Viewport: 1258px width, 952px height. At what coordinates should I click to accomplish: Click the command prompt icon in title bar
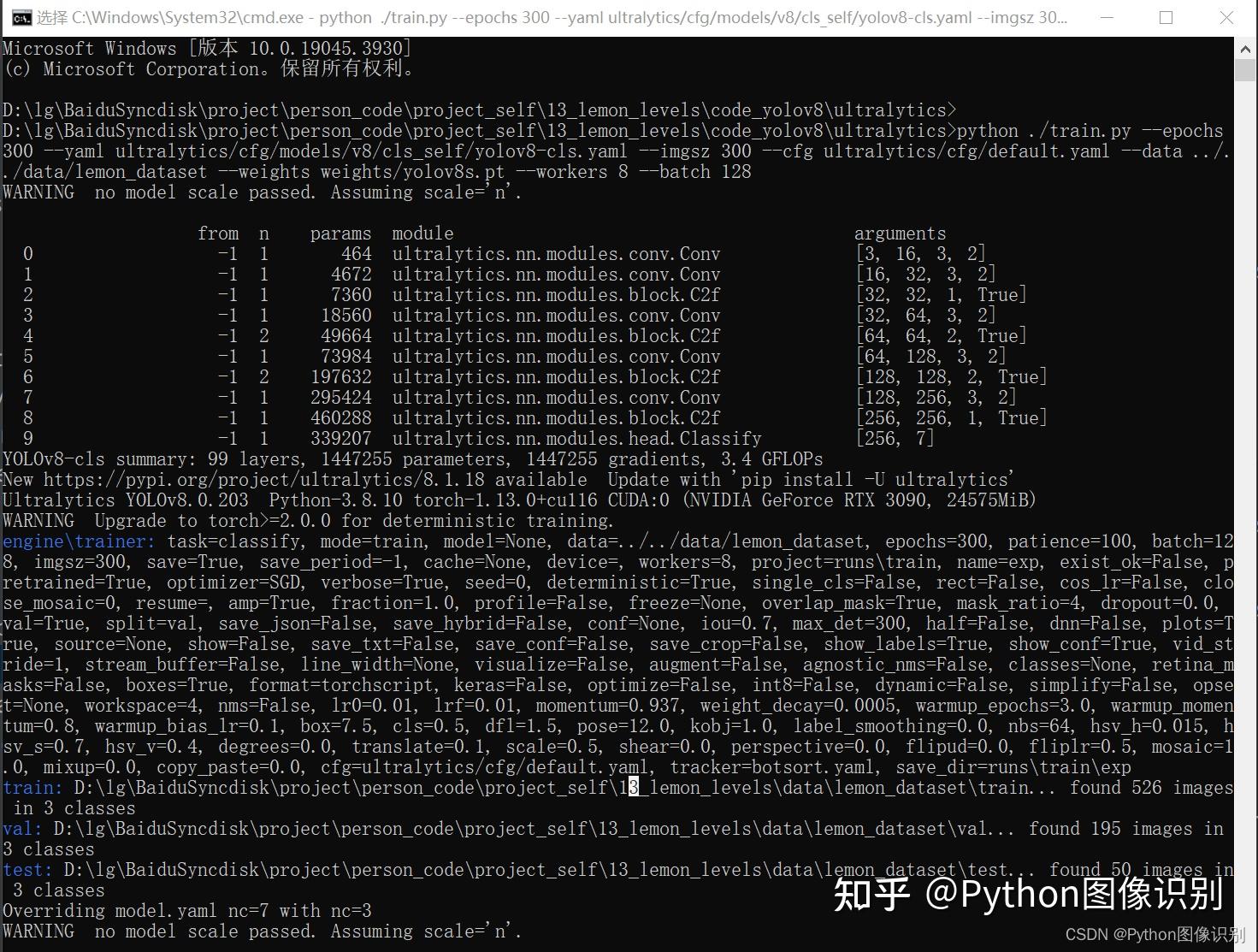21,16
